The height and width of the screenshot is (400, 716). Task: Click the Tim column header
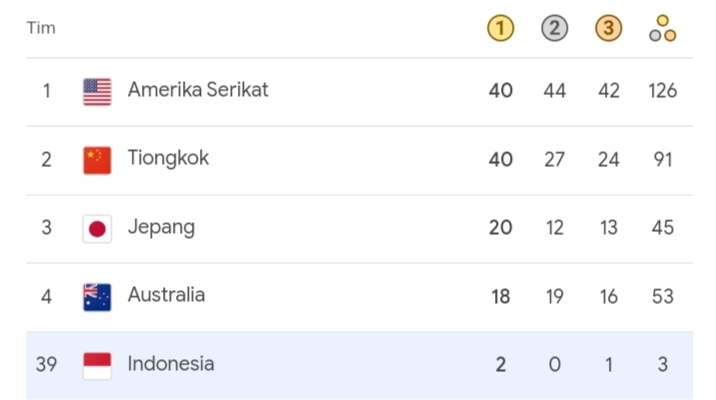coord(41,28)
